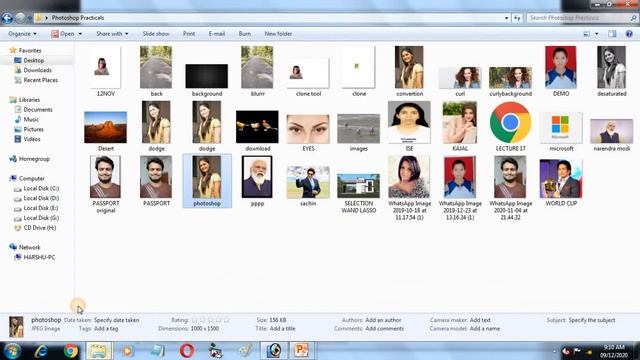Click Add an author field

pyautogui.click(x=383, y=320)
